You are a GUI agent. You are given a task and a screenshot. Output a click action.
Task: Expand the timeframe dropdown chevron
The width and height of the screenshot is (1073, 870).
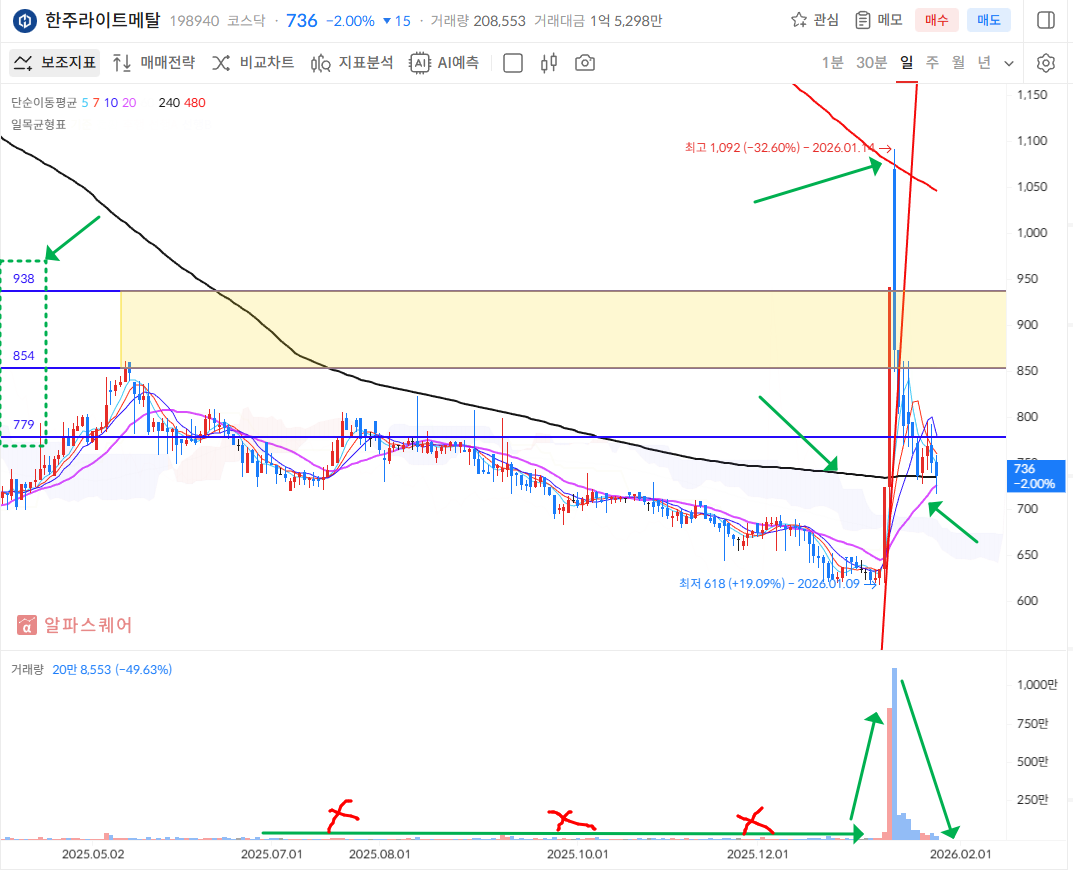(1008, 63)
